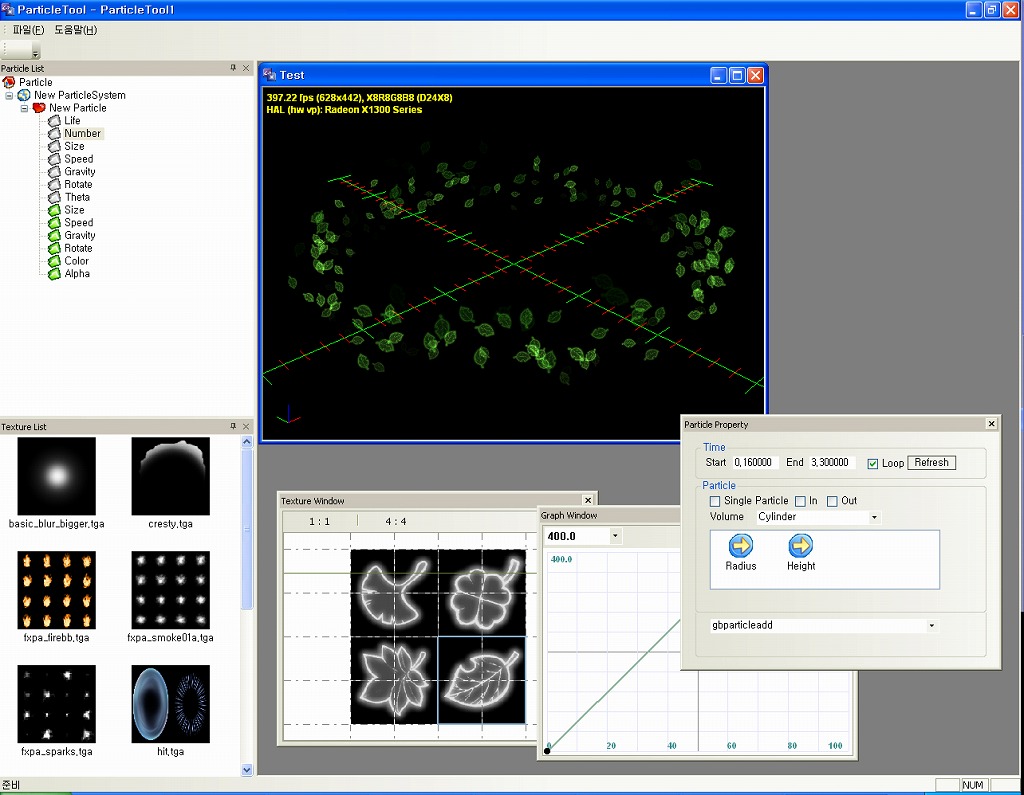Select the fxpa_firebb.tga texture thumbnail
The image size is (1024, 795).
[x=57, y=590]
